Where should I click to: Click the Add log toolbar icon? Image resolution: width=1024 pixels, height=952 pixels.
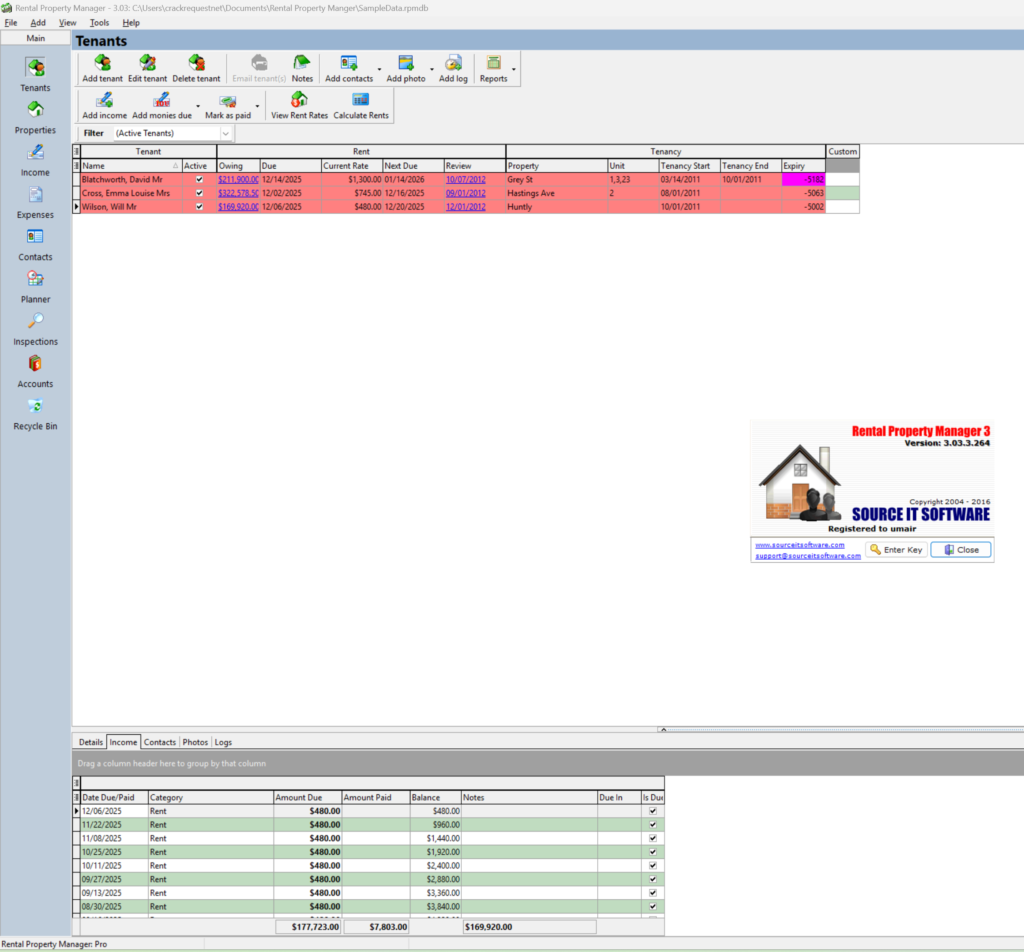tap(453, 69)
